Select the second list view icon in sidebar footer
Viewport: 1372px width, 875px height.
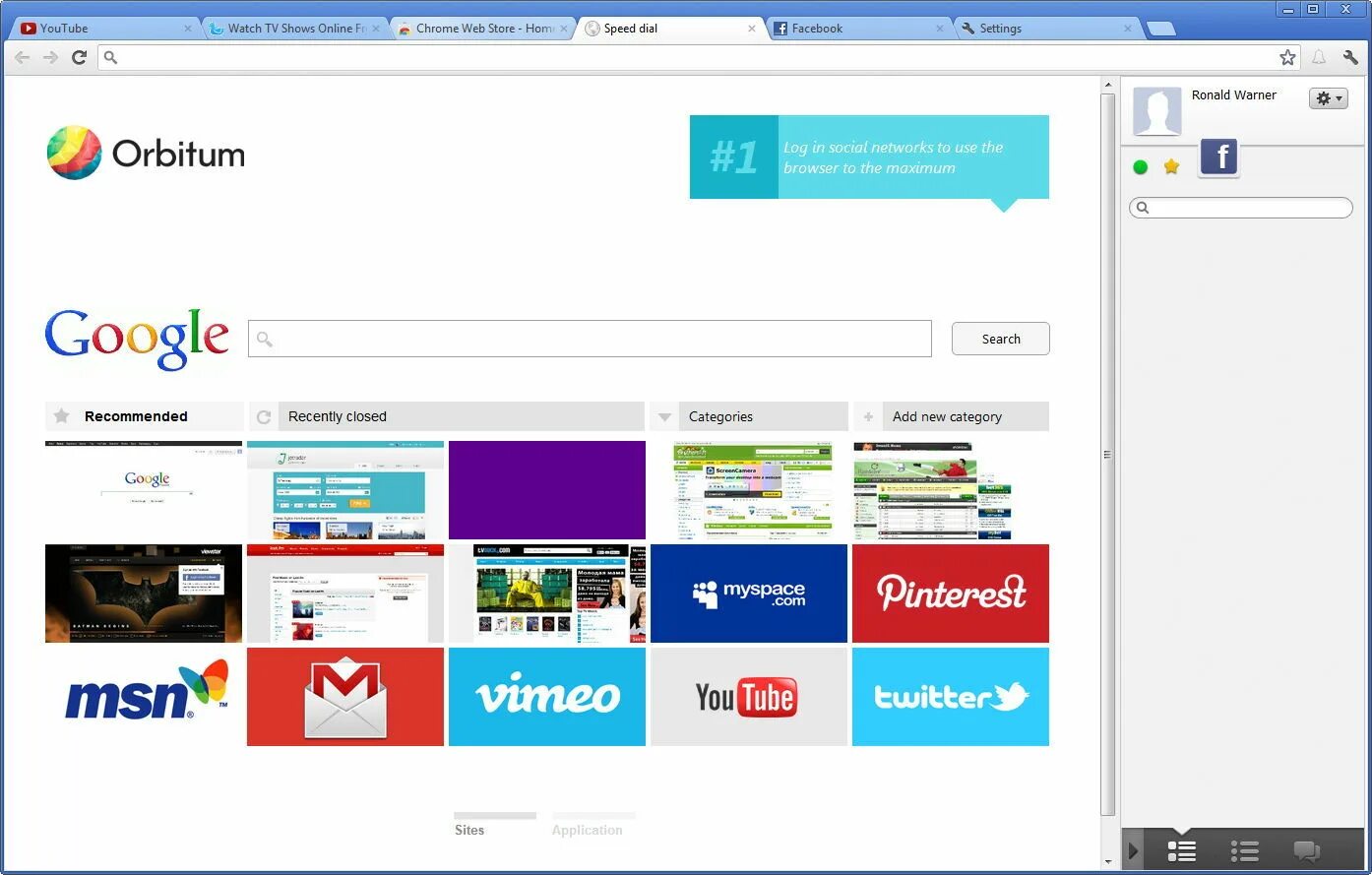tap(1244, 850)
